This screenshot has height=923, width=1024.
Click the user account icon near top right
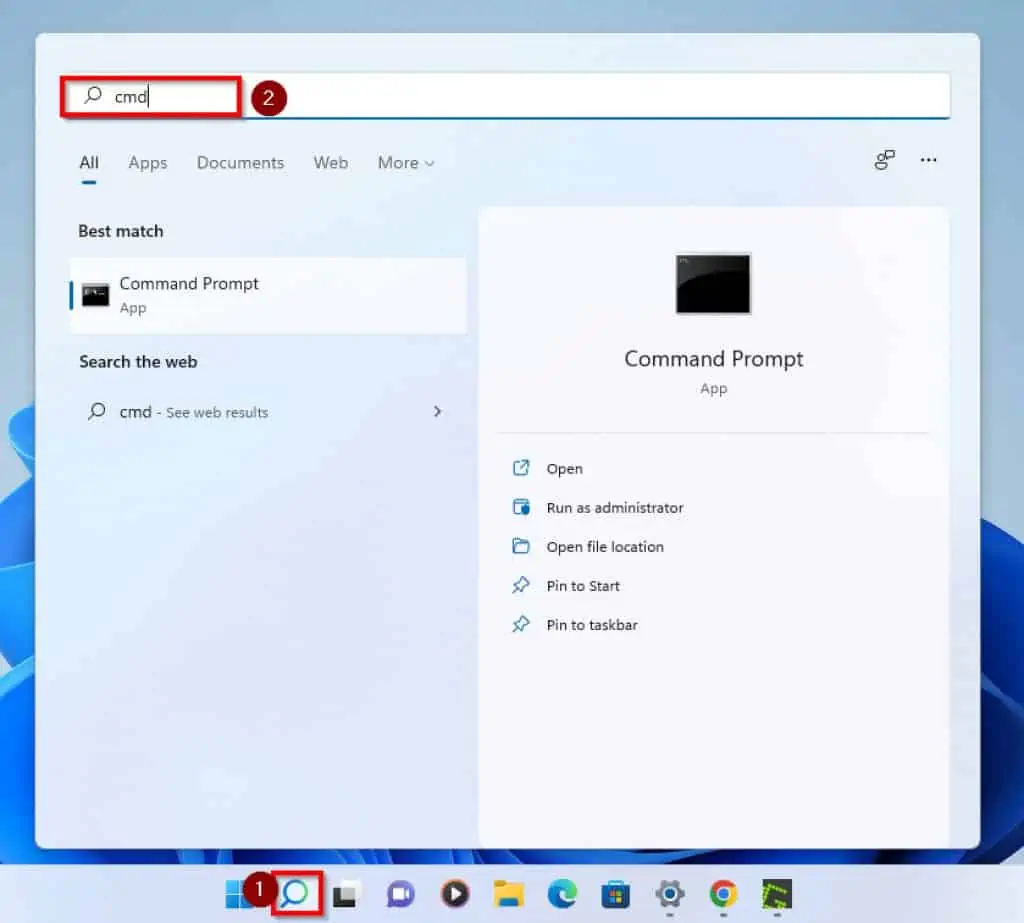tap(884, 160)
